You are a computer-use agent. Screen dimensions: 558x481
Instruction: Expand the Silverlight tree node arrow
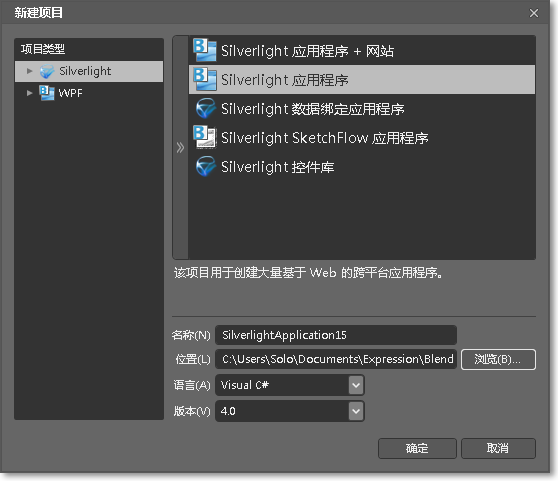pos(30,71)
